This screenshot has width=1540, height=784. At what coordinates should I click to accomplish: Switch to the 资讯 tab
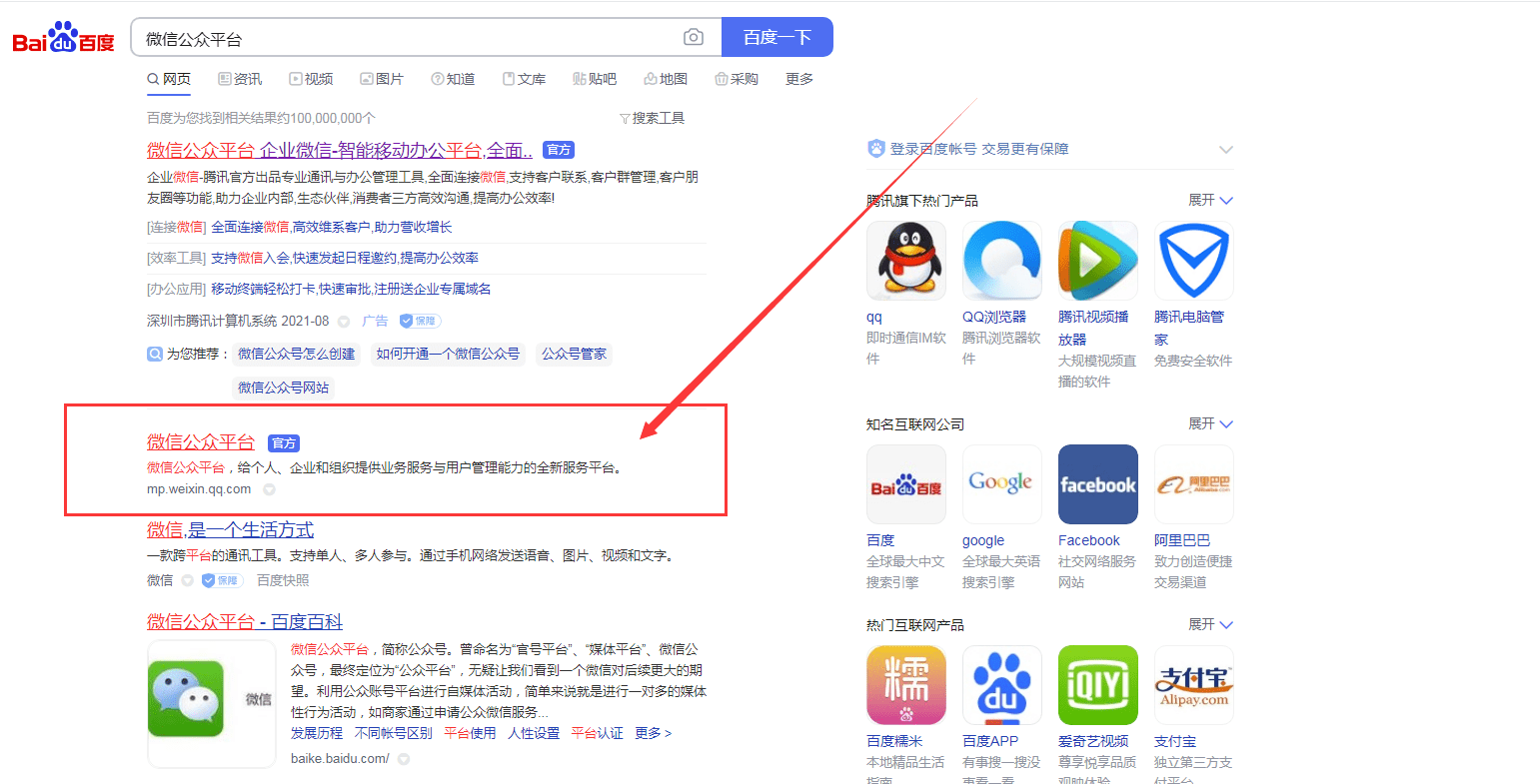click(240, 79)
